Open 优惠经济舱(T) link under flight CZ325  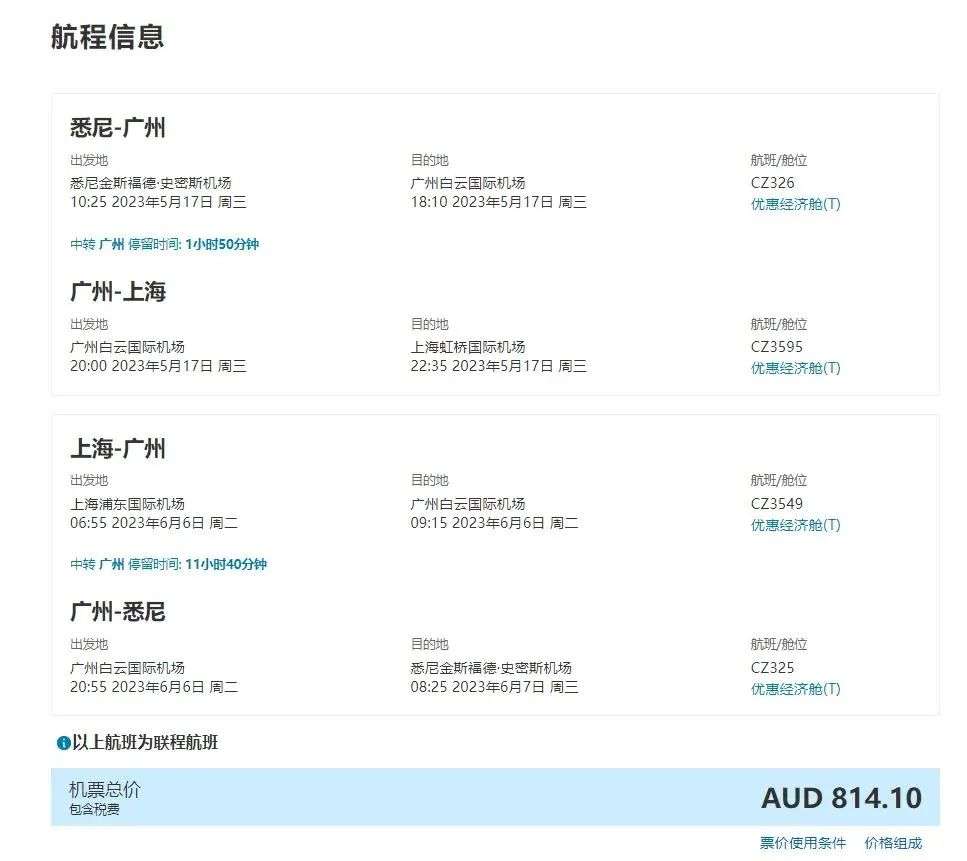pyautogui.click(x=795, y=689)
